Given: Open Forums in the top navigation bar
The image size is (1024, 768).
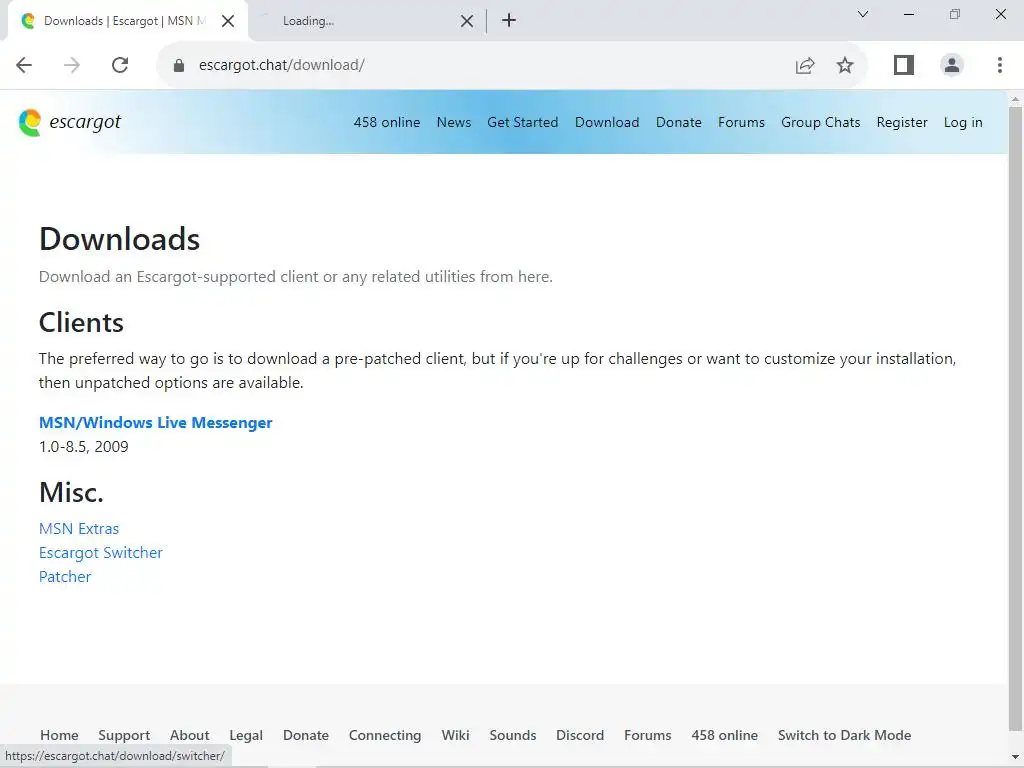Looking at the screenshot, I should [x=741, y=122].
